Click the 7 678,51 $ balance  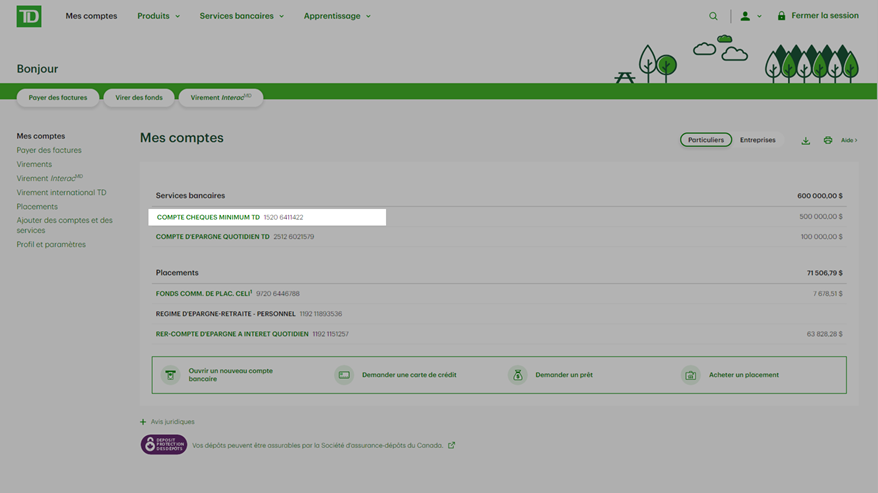pos(828,294)
